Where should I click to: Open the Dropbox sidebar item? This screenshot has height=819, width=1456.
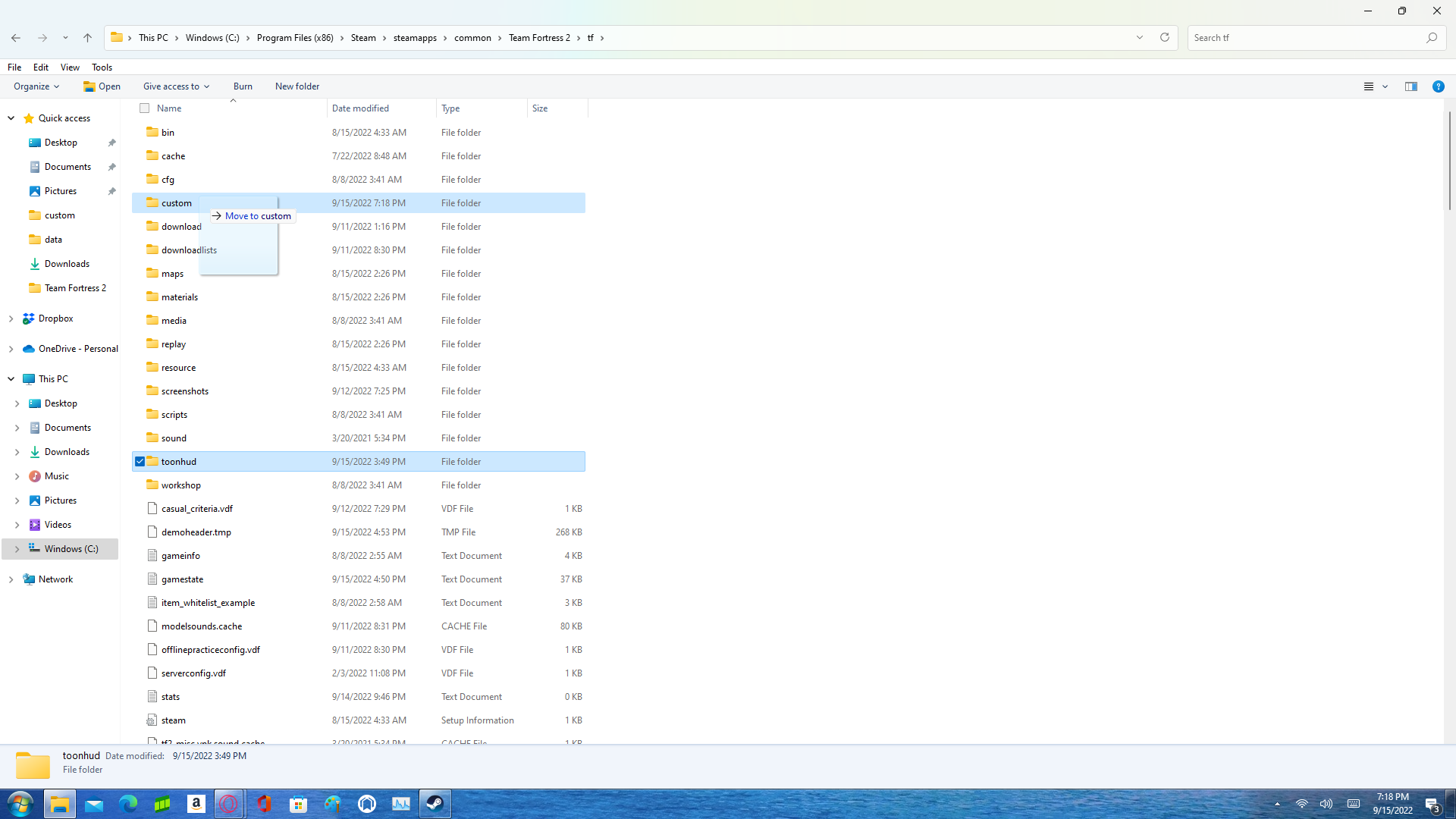[x=55, y=318]
